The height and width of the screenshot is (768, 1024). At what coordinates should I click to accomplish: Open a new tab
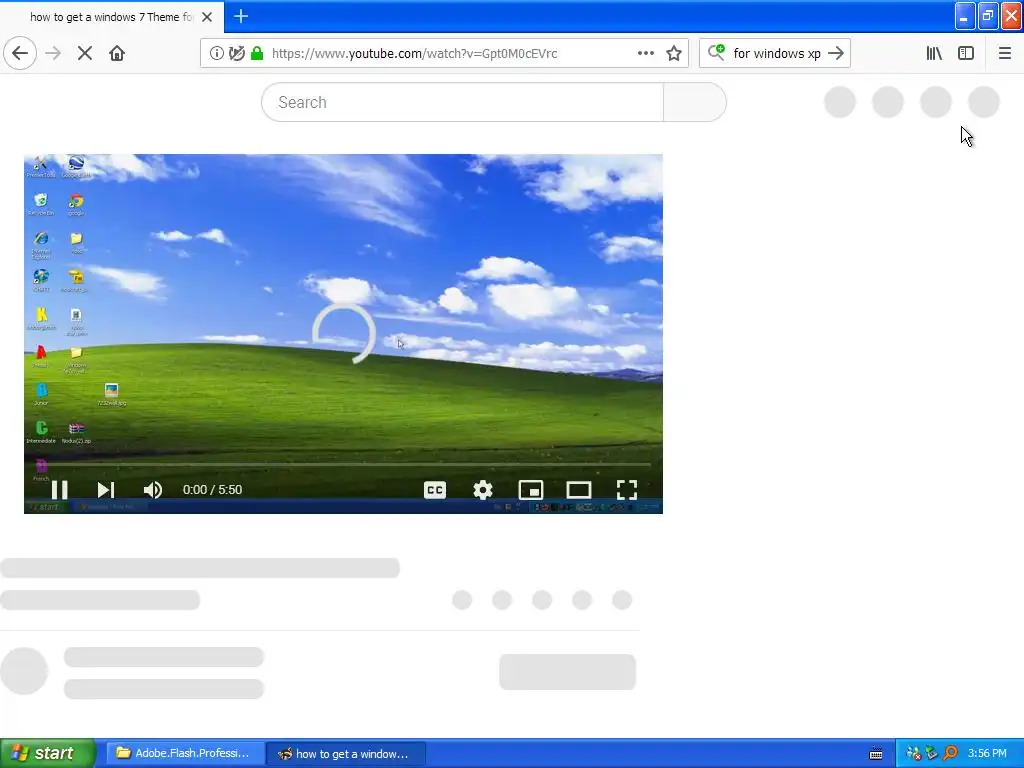click(x=241, y=16)
